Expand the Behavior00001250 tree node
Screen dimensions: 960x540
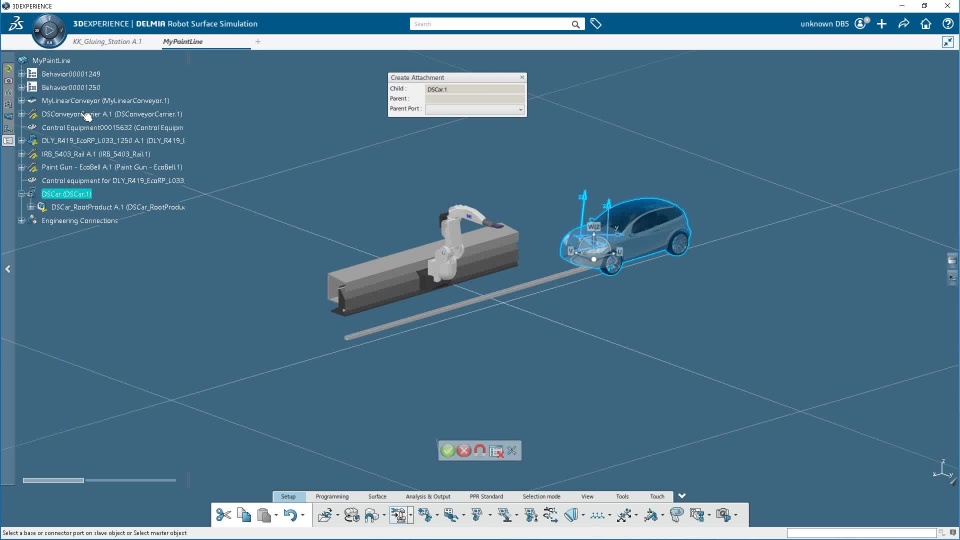pyautogui.click(x=21, y=88)
